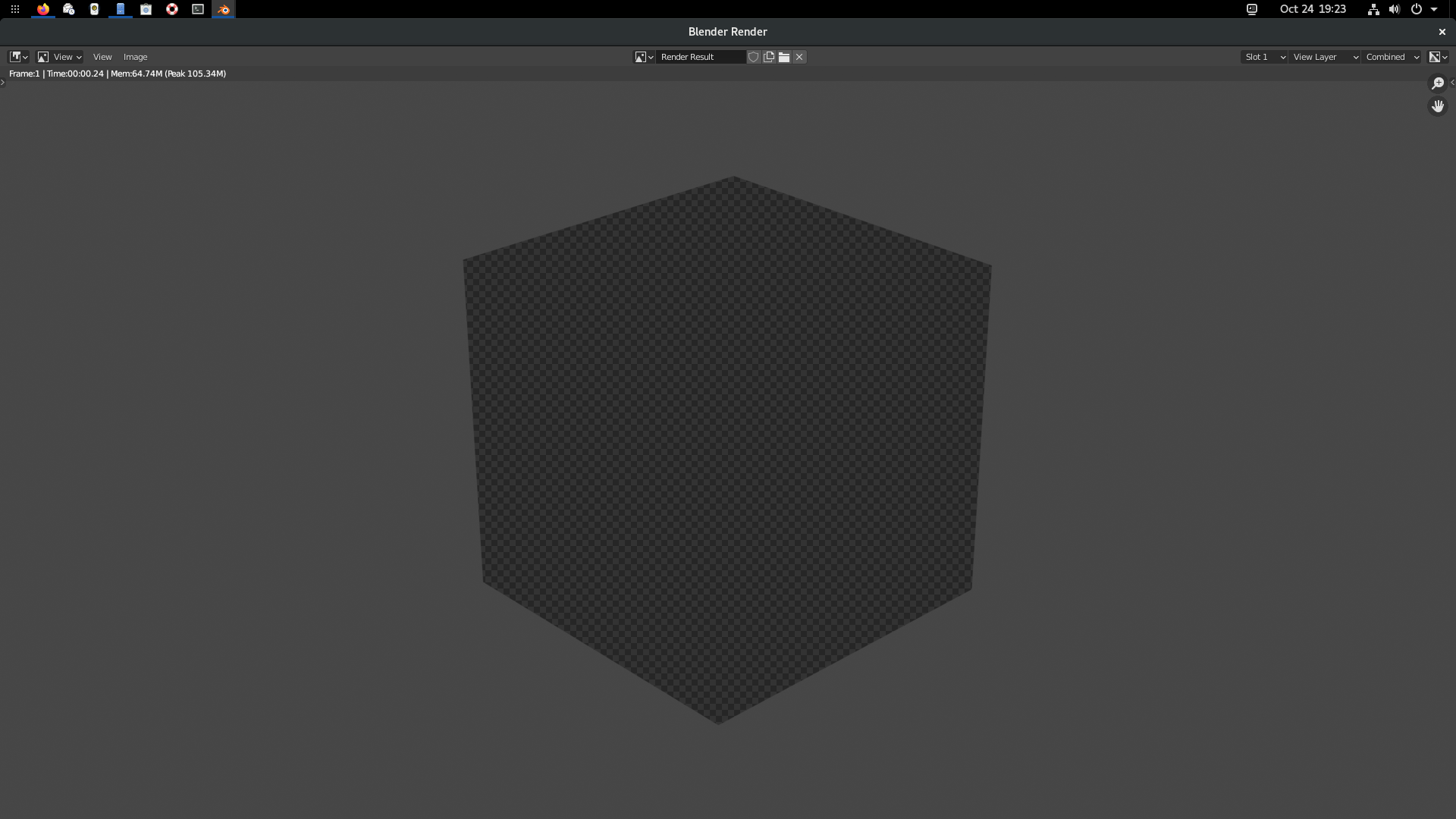1456x819 pixels.
Task: Open the blue document app icon
Action: point(121,9)
